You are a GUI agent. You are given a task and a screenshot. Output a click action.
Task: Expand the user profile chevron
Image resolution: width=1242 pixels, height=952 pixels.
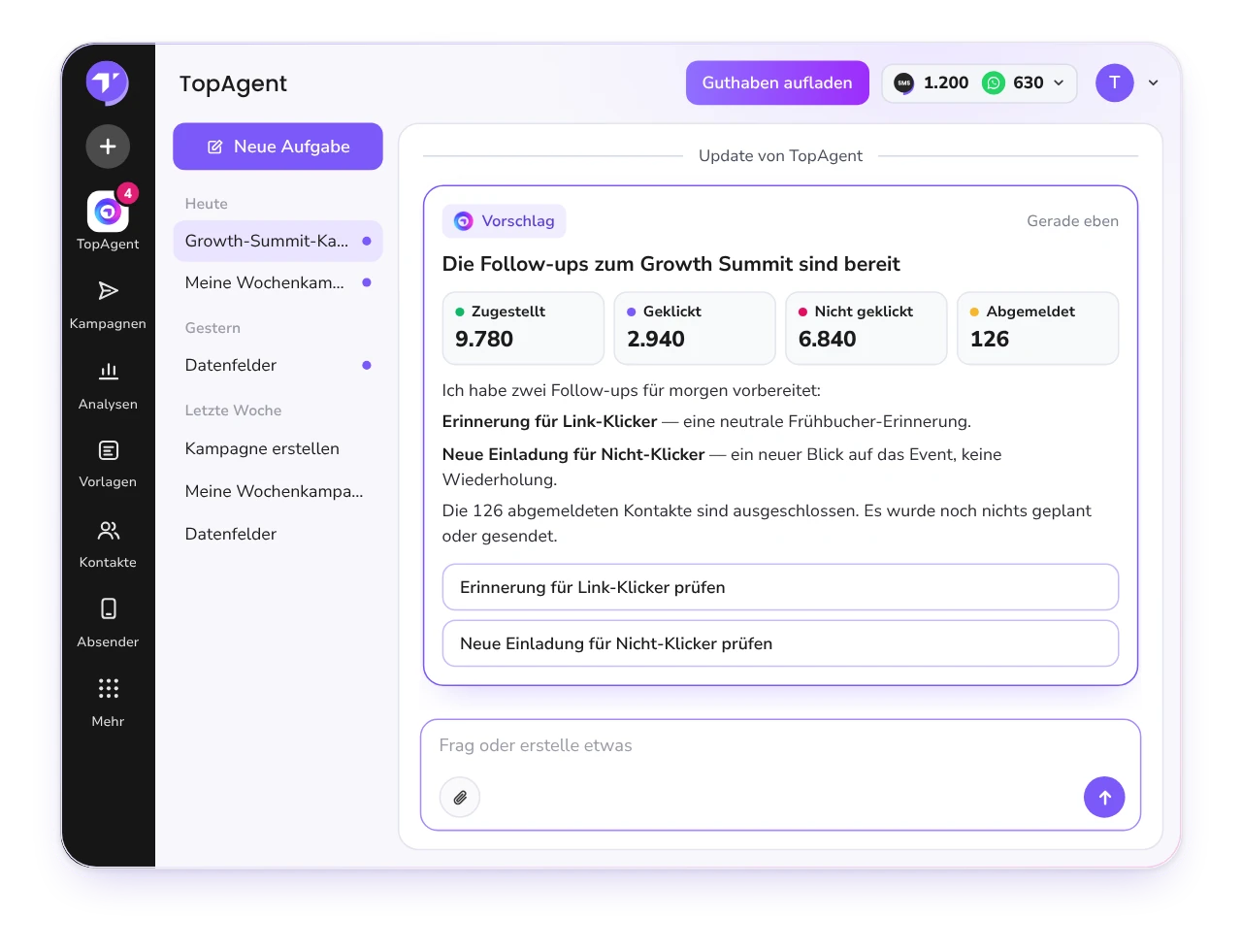click(x=1154, y=83)
